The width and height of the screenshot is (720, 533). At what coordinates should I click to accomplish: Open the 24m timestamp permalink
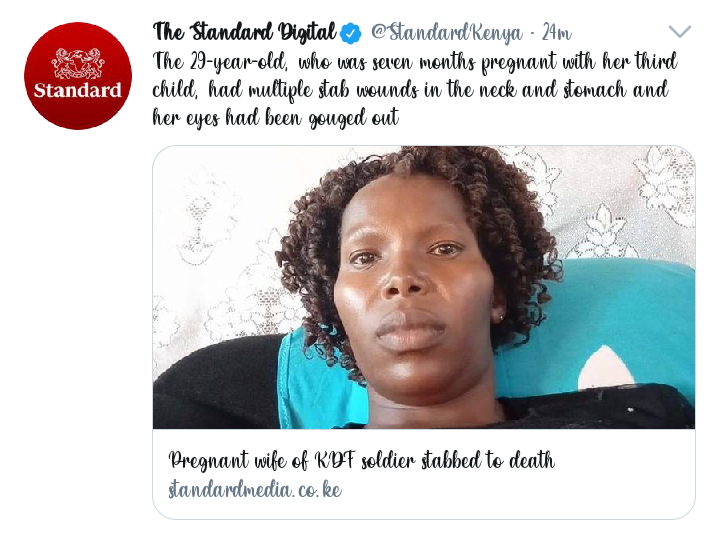[x=557, y=33]
